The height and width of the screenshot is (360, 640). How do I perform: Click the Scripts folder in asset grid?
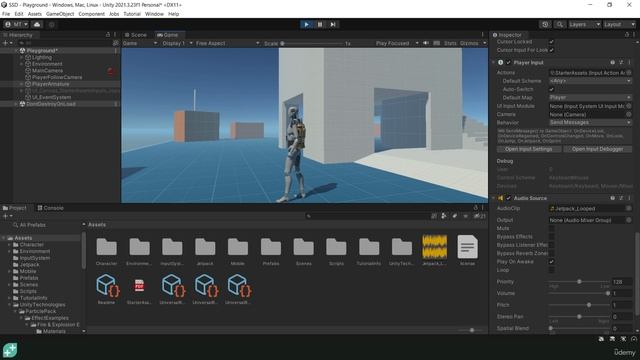pyautogui.click(x=336, y=247)
